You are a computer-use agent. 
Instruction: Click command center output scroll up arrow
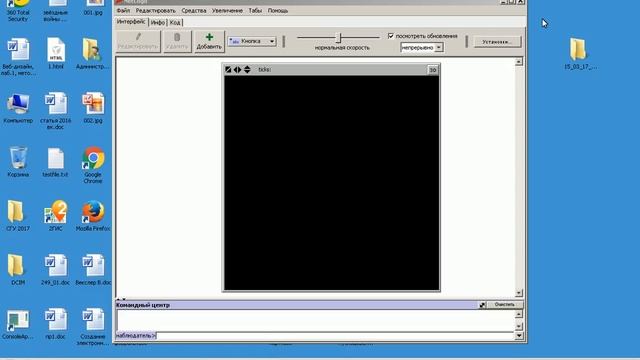[519, 314]
